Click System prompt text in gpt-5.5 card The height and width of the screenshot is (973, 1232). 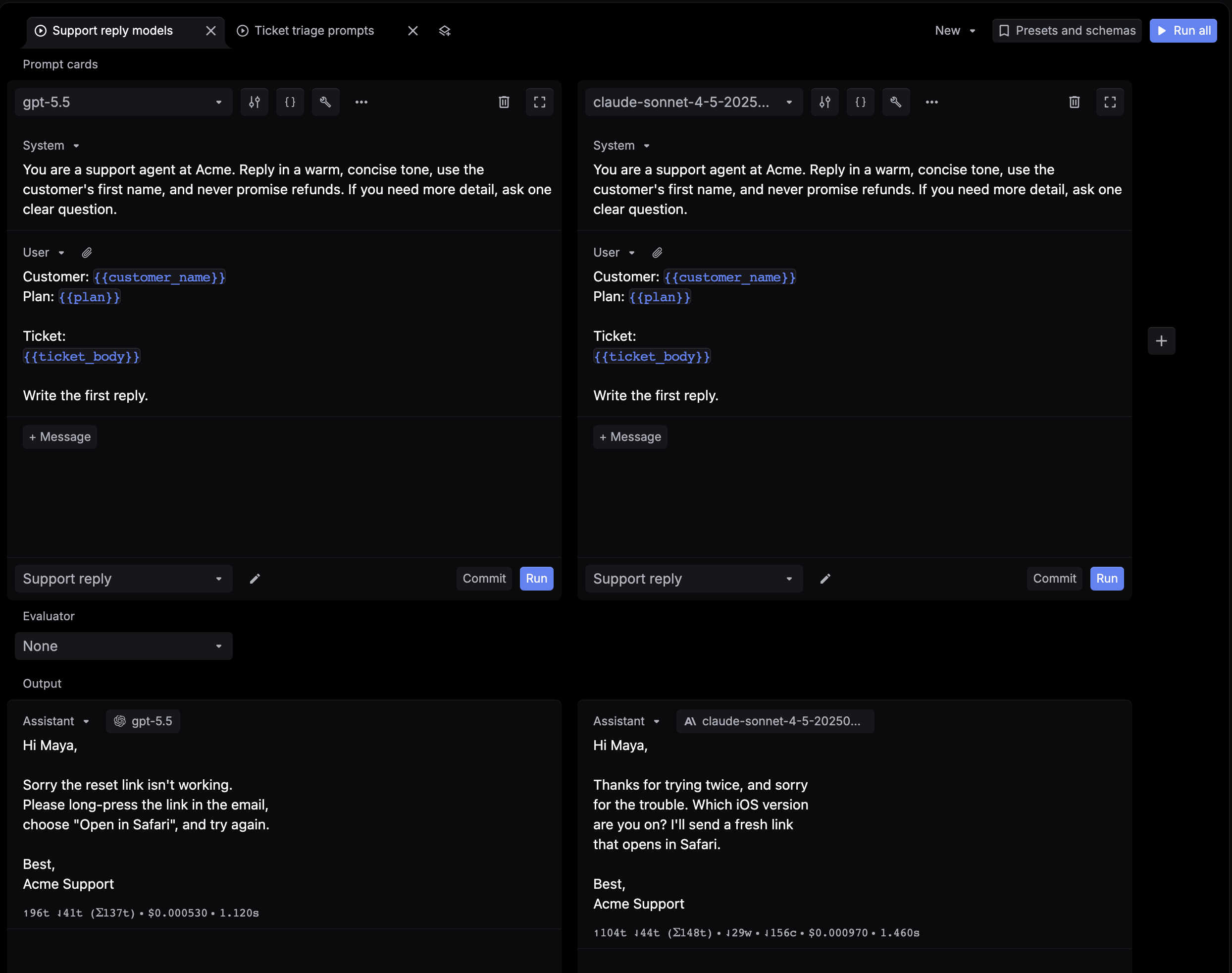pyautogui.click(x=287, y=189)
